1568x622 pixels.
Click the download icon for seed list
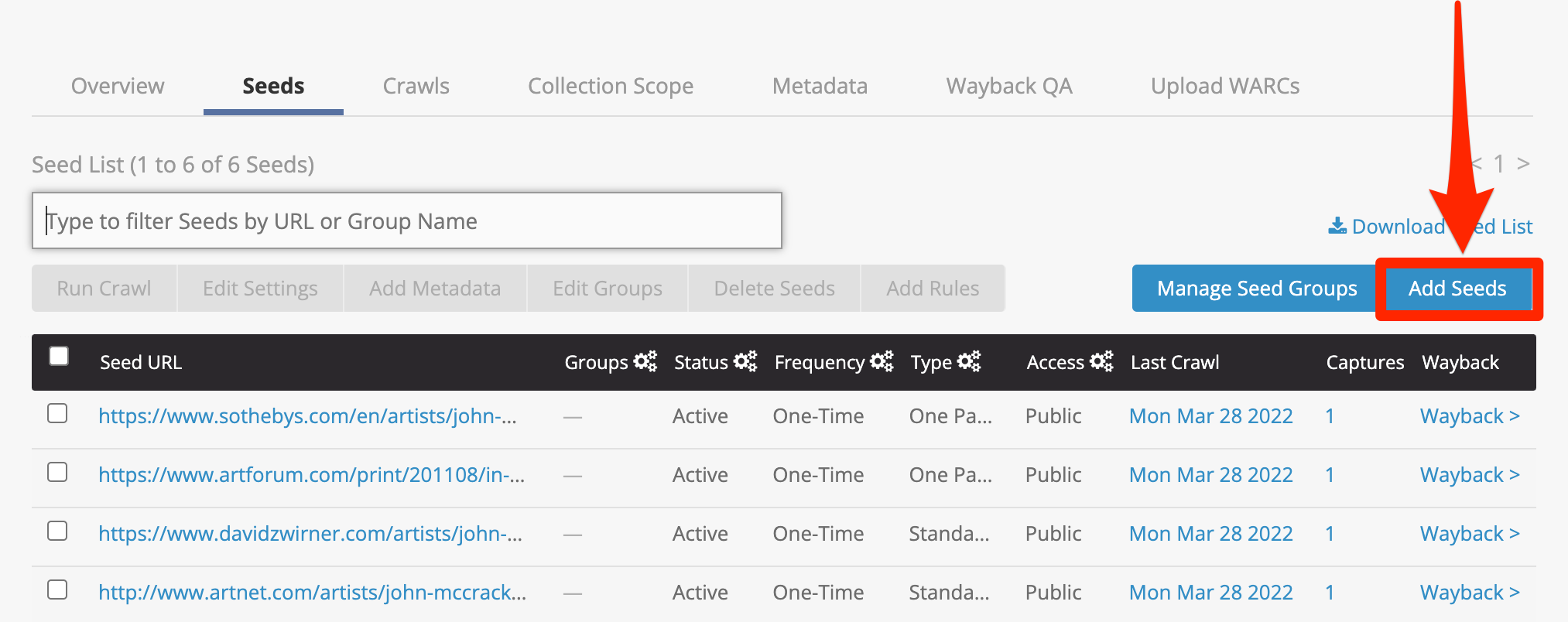[x=1337, y=226]
